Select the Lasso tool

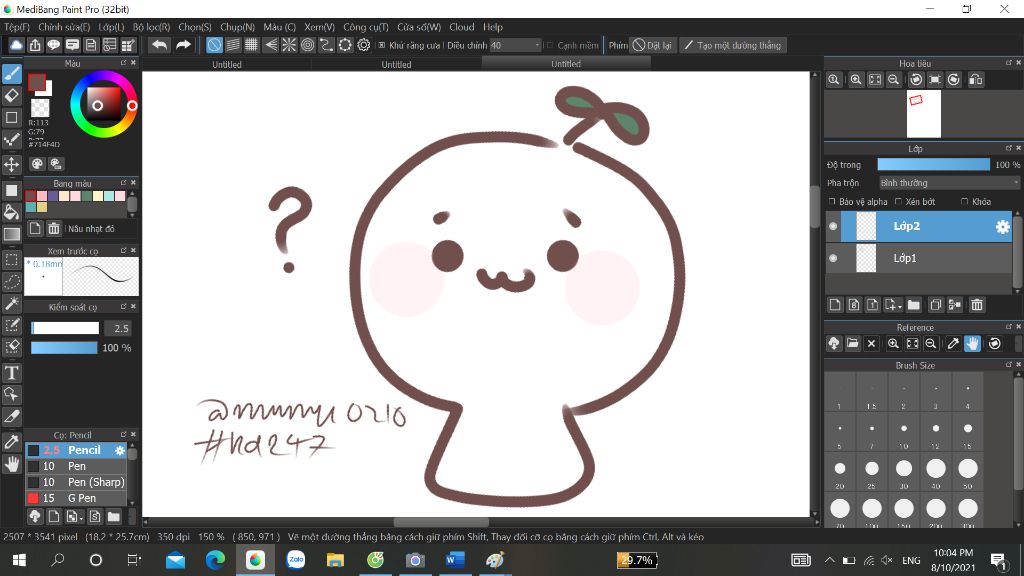pyautogui.click(x=12, y=281)
